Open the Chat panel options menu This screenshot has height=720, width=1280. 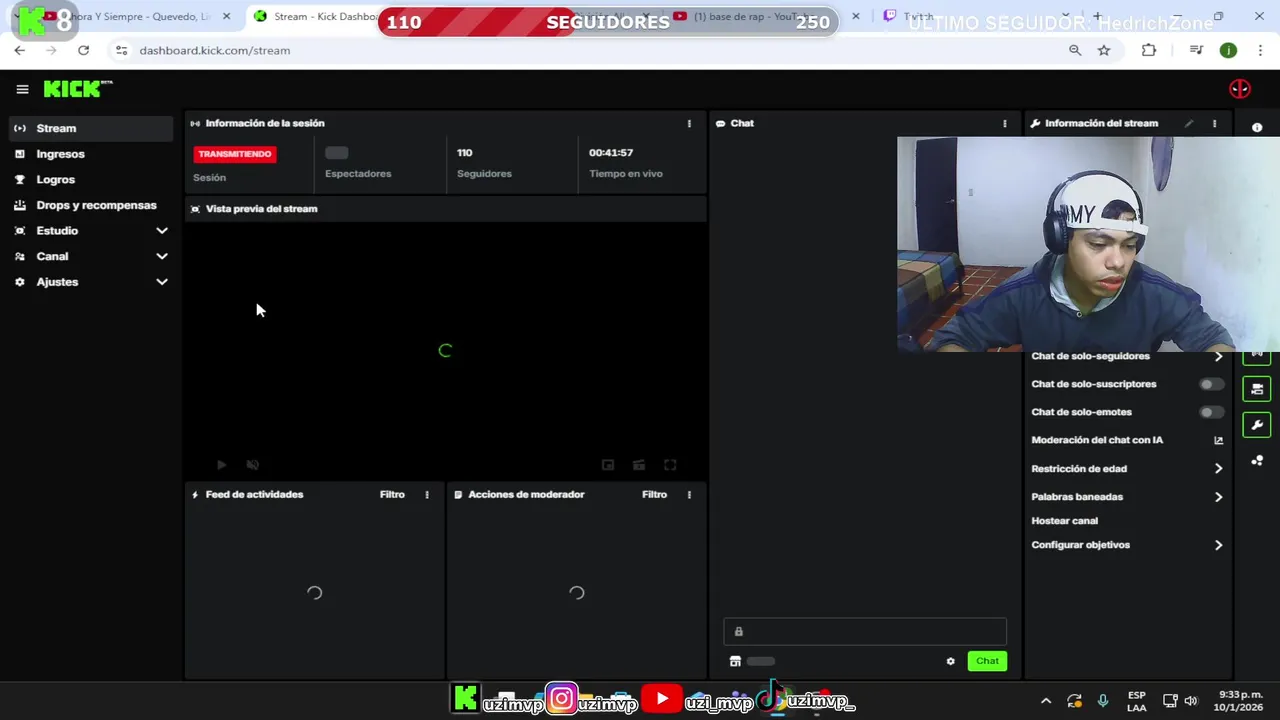pos(1005,124)
